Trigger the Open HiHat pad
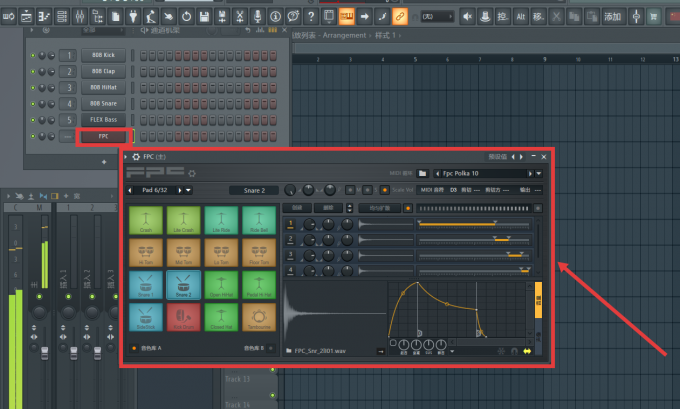Screen dimensions: 680x409 point(221,285)
